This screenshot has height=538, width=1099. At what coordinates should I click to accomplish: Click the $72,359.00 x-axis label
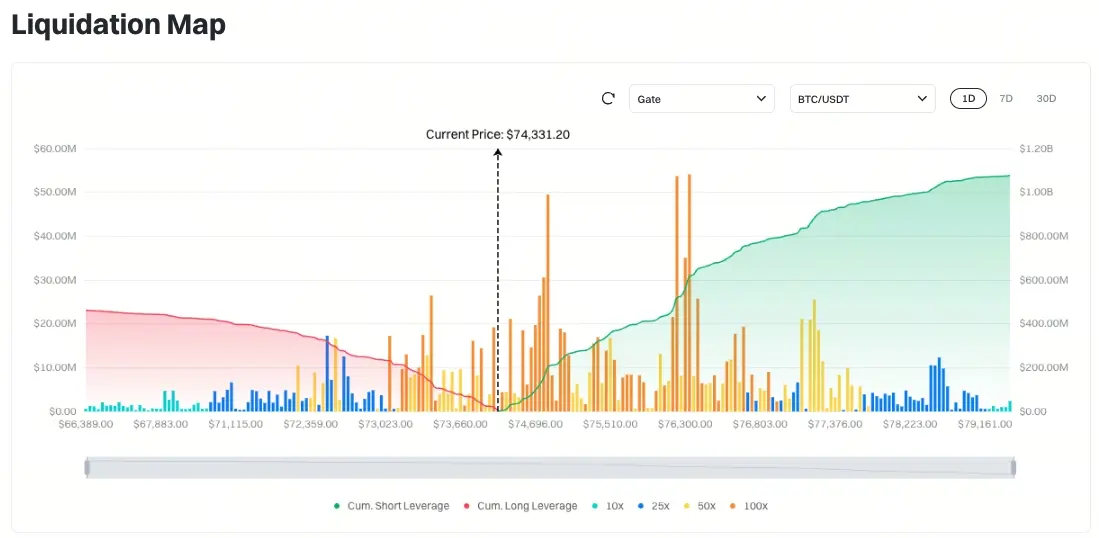pyautogui.click(x=310, y=425)
